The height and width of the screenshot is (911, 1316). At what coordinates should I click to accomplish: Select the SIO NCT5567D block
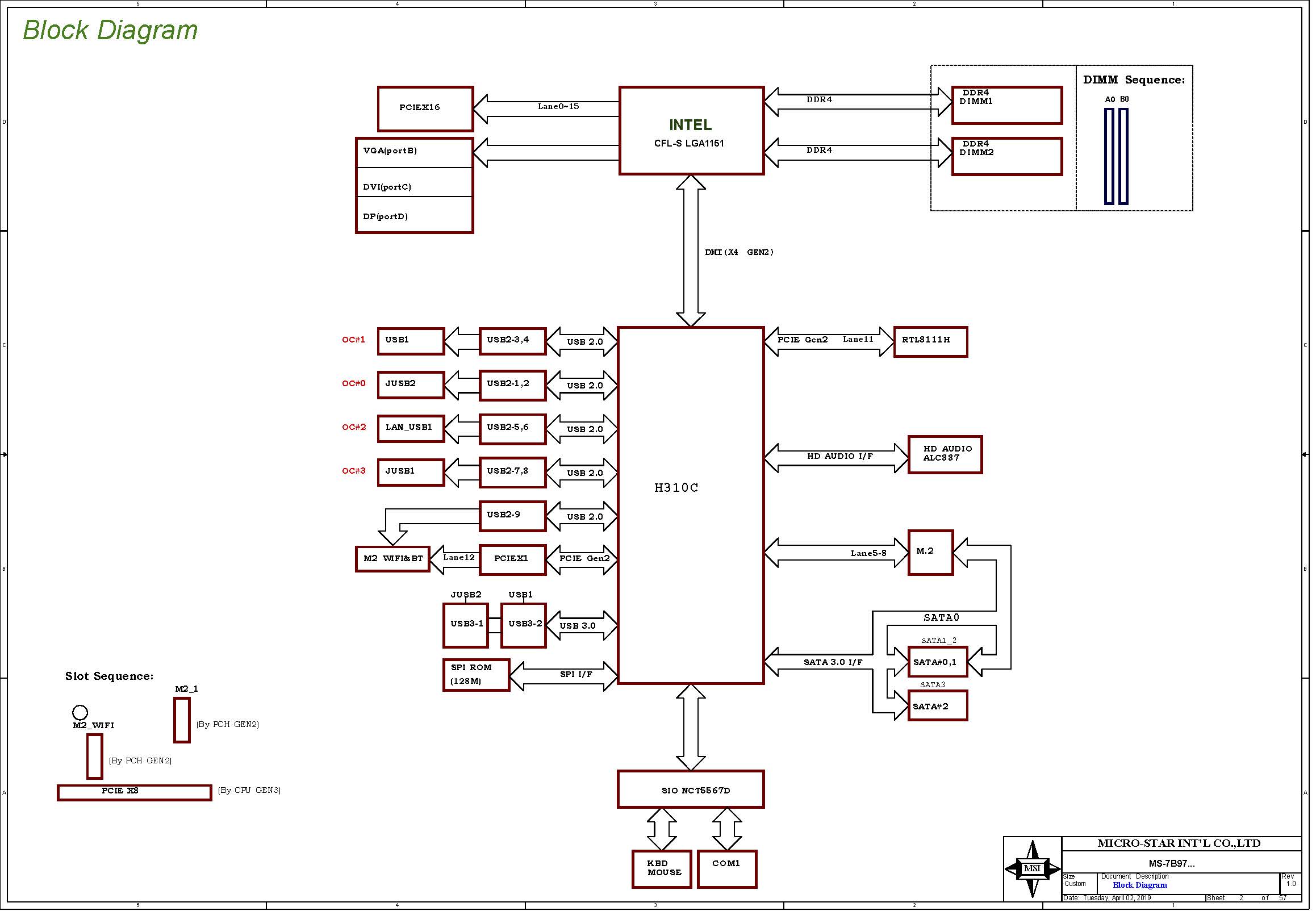click(691, 789)
